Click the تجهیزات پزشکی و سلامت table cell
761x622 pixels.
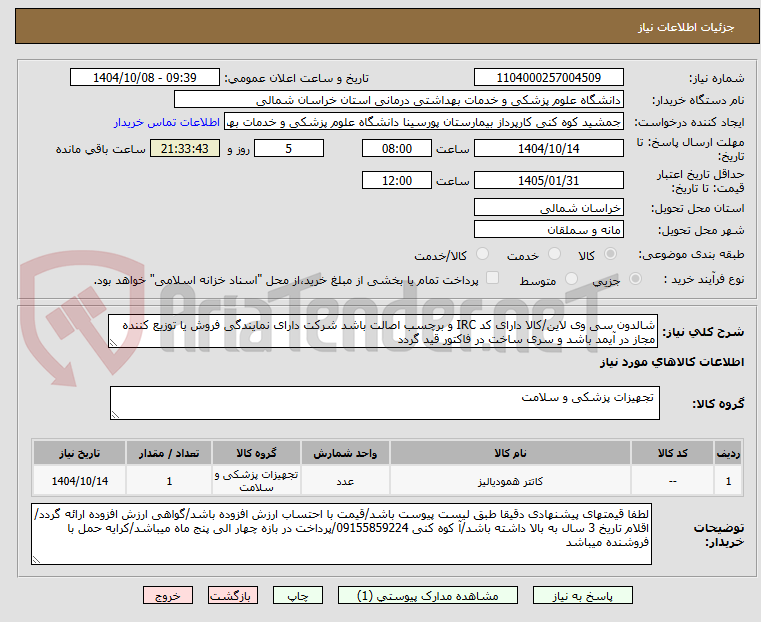click(x=256, y=481)
